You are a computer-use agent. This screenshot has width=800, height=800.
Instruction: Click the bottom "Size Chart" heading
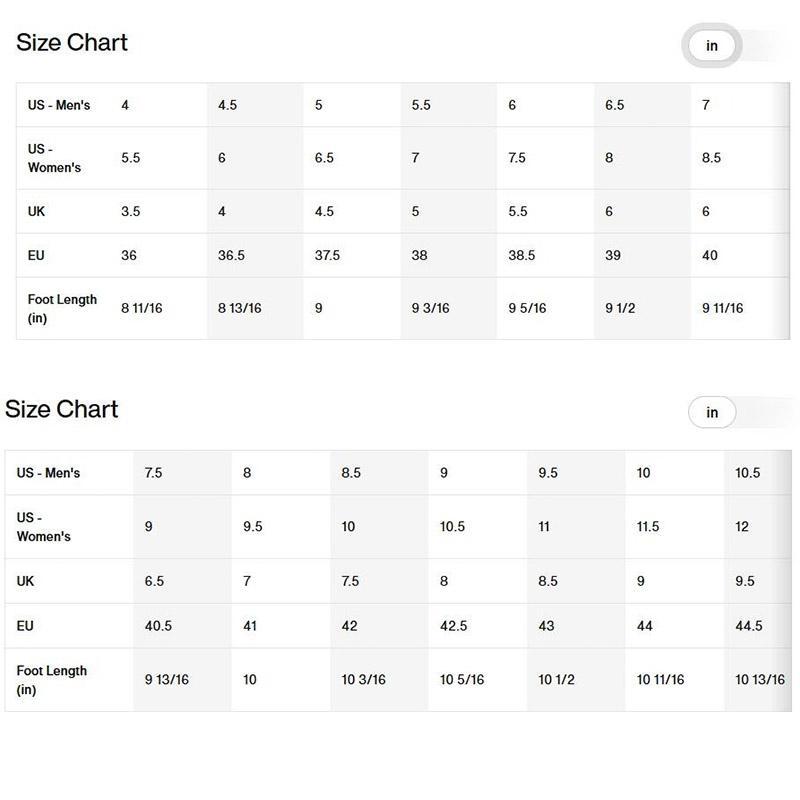coord(62,409)
